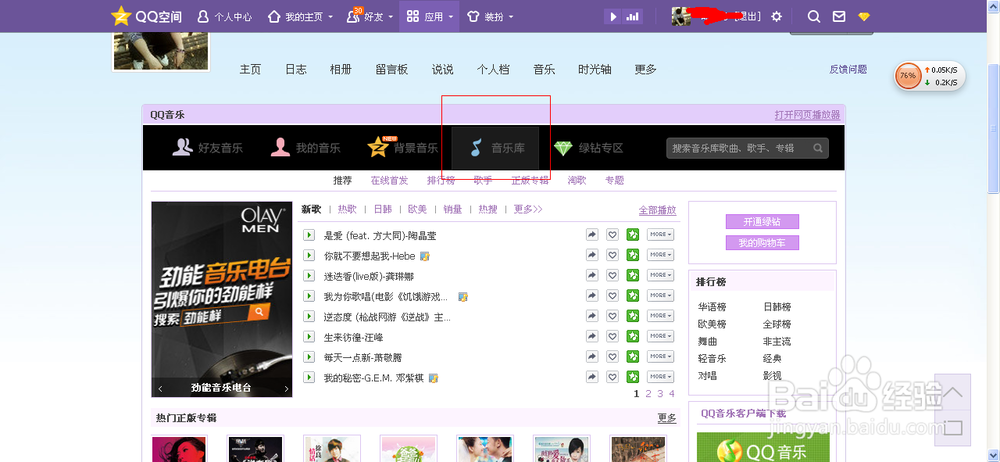Set 是爱 (feat. 方大同) as background music green icon
The height and width of the screenshot is (462, 1000).
(633, 235)
